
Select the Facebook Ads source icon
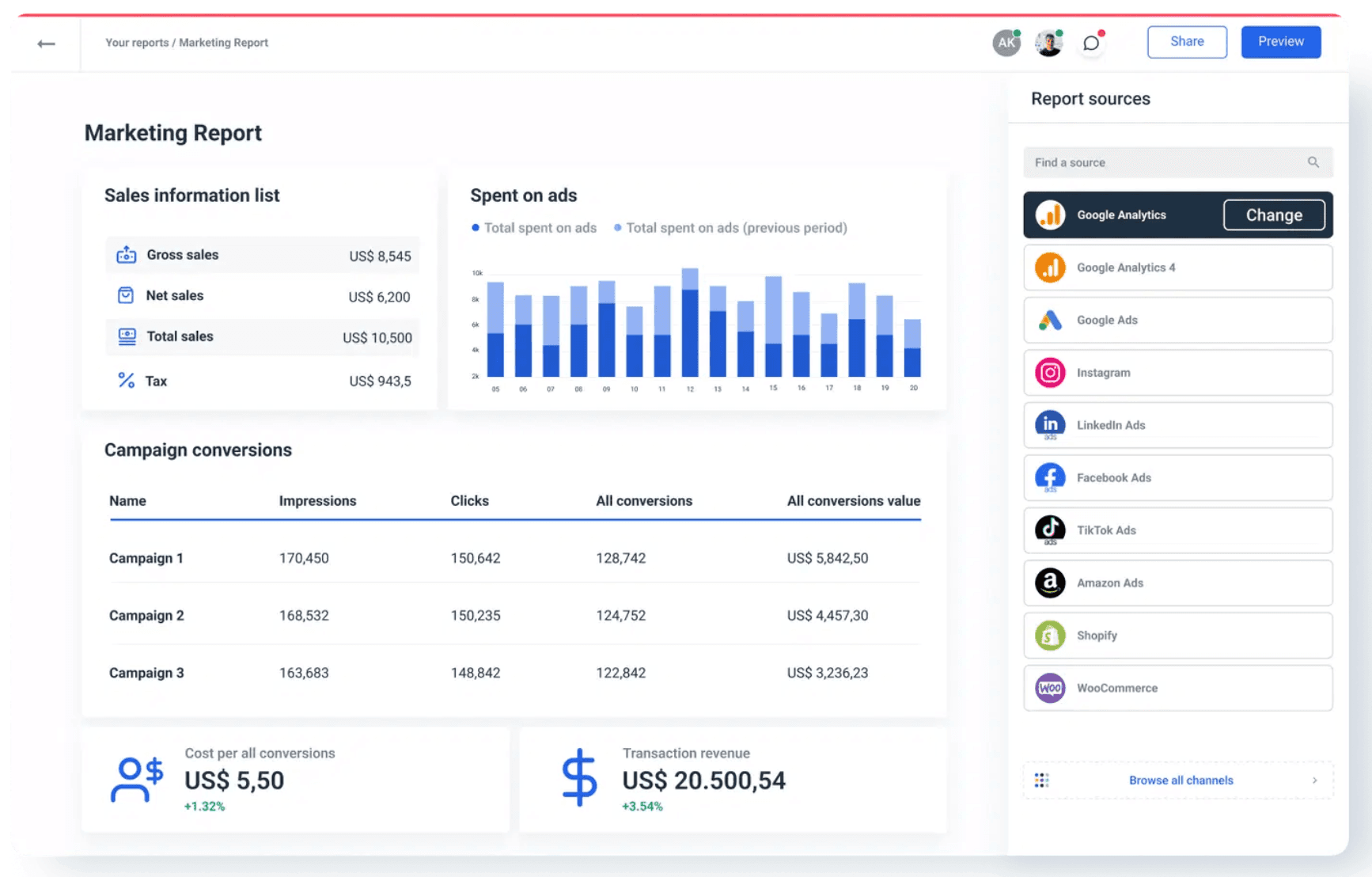(x=1049, y=477)
